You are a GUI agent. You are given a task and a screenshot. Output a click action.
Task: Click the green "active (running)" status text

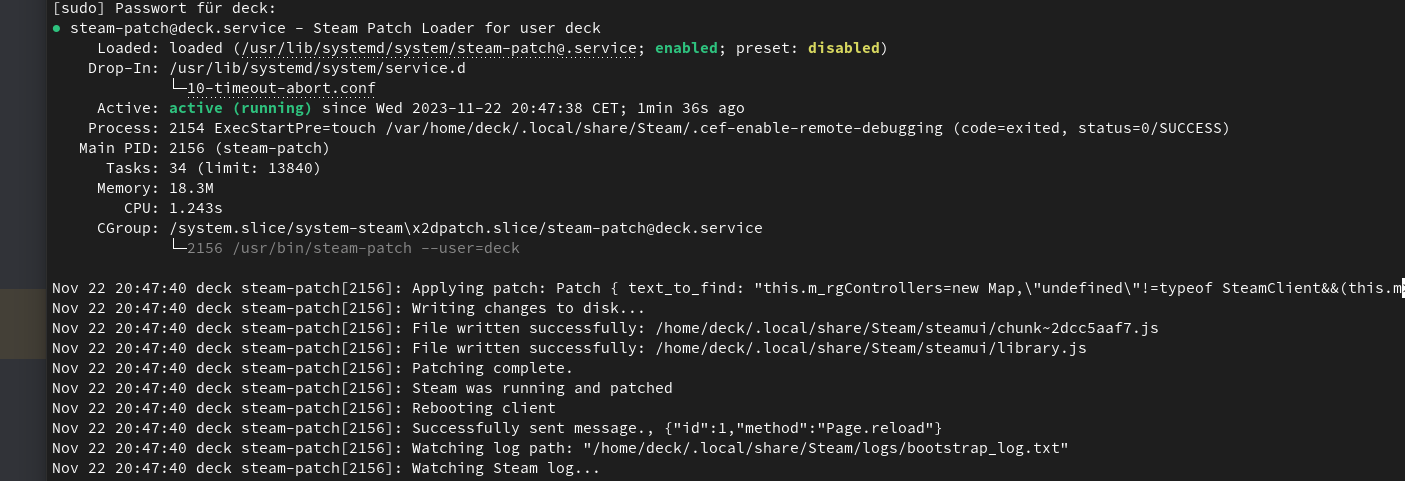[x=240, y=108]
